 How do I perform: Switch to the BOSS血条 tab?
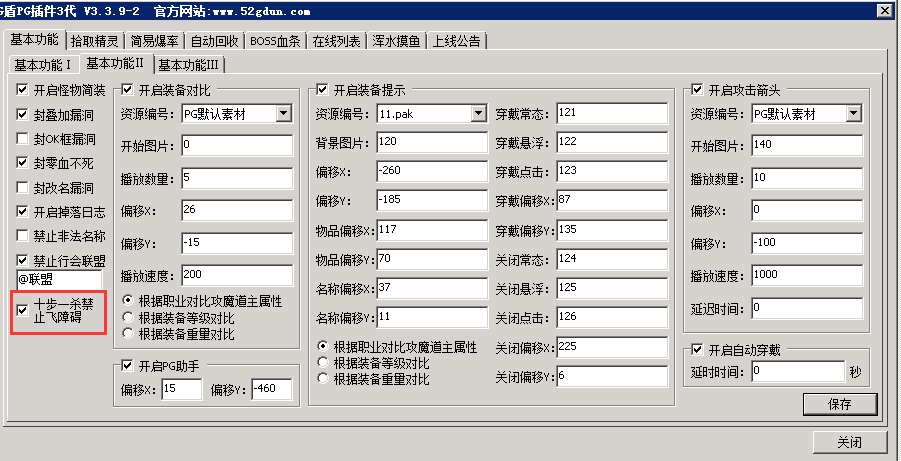coord(275,41)
